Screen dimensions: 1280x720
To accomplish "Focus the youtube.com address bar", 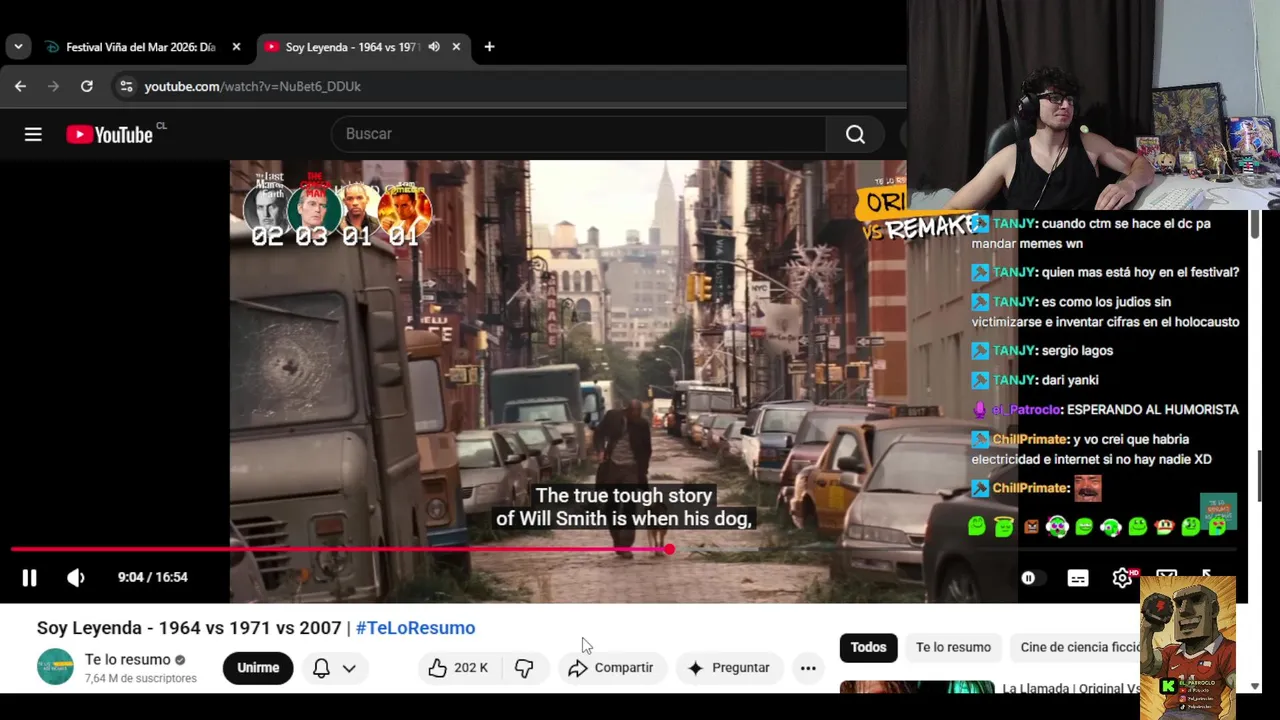I will (x=510, y=86).
